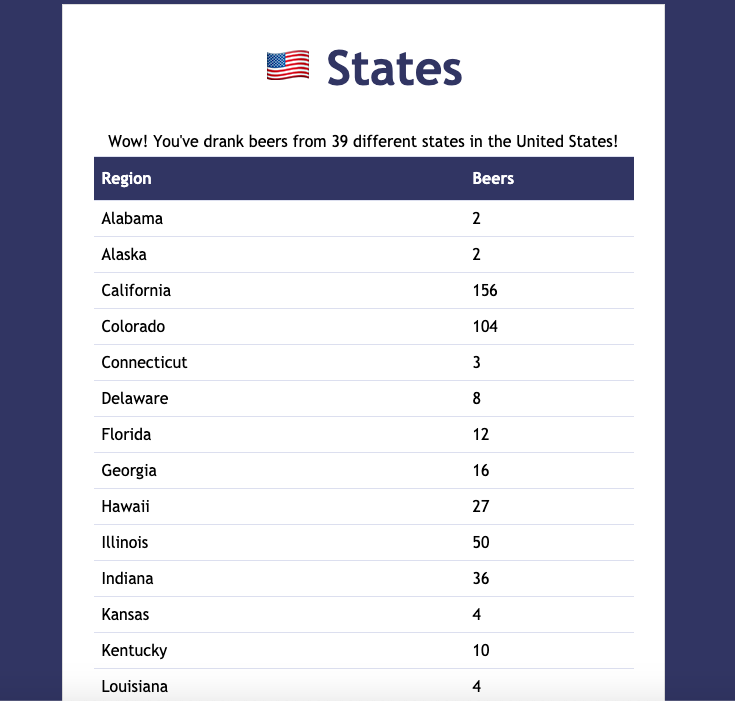Click the Florida state name
This screenshot has width=735, height=701.
(x=126, y=435)
